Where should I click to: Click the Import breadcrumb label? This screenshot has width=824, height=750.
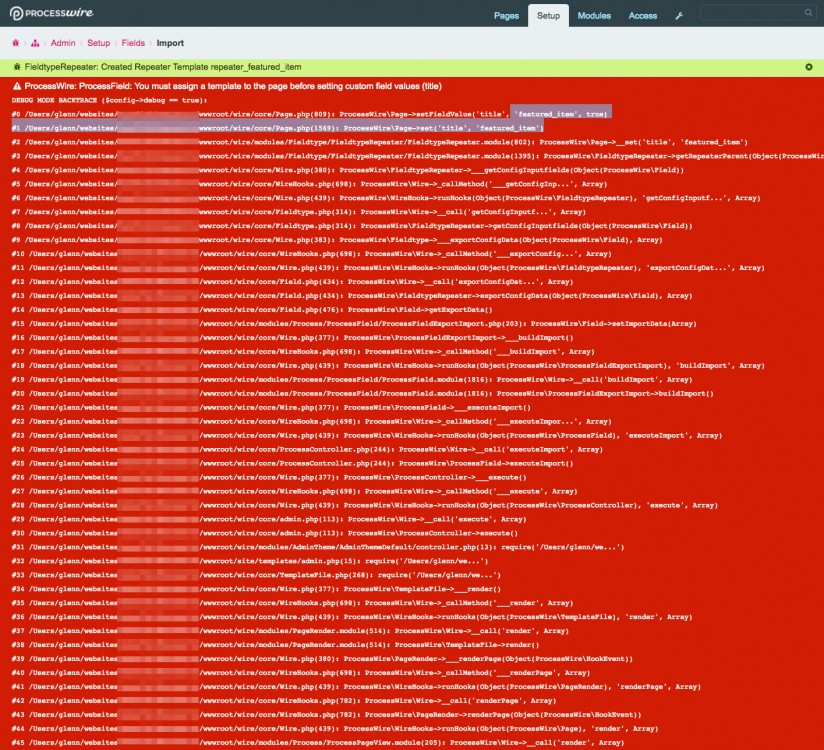click(170, 44)
